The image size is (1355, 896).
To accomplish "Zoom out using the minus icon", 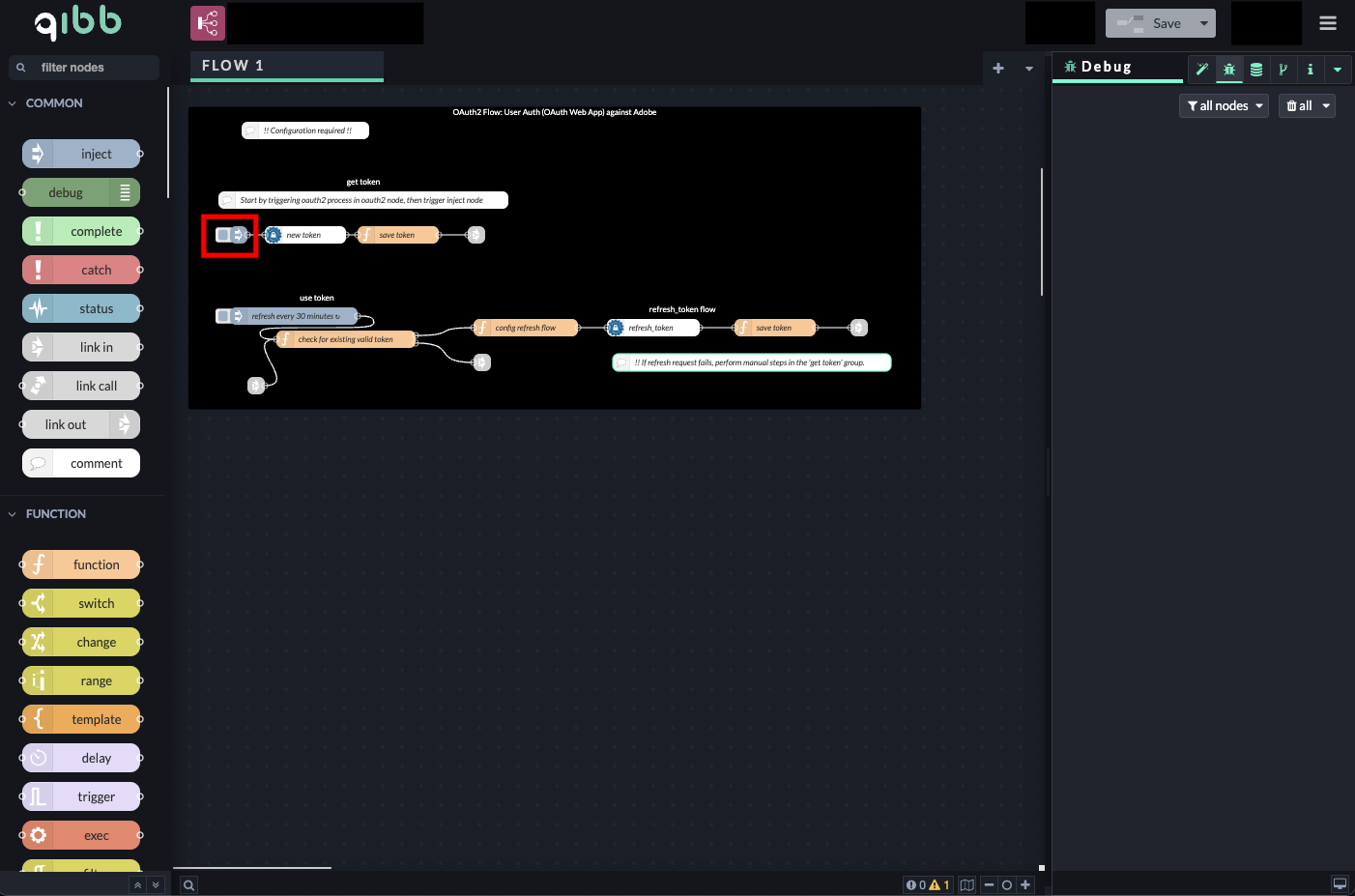I will (x=989, y=884).
